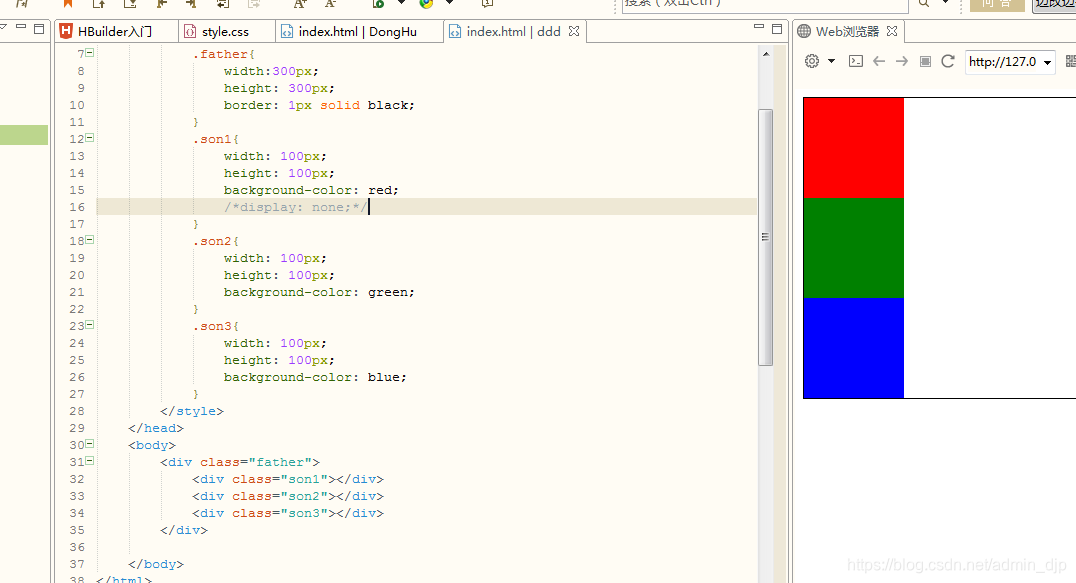Click the search magnifier icon
The width and height of the screenshot is (1076, 583).
(924, 3)
